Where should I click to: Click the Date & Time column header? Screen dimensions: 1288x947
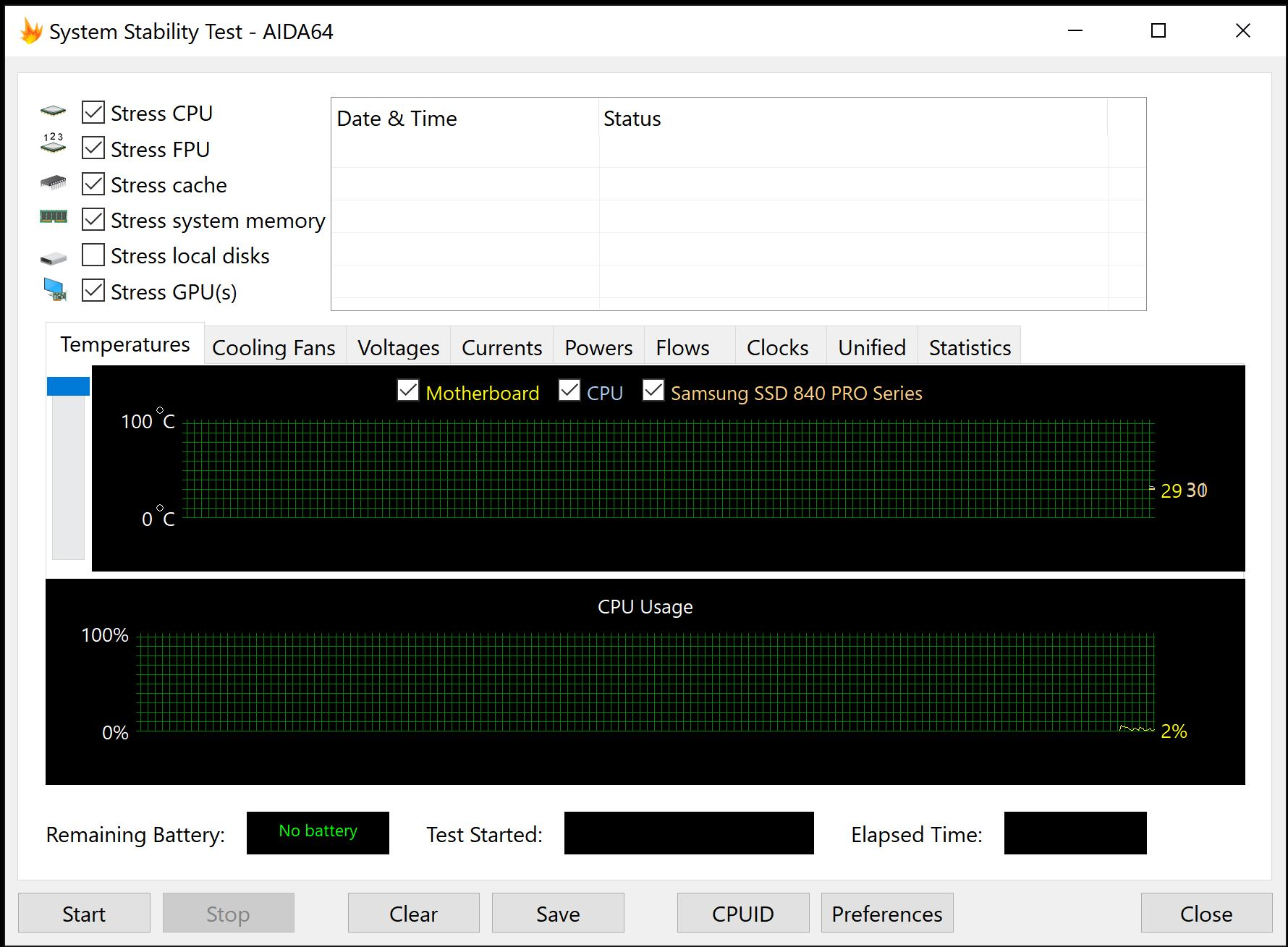point(465,118)
